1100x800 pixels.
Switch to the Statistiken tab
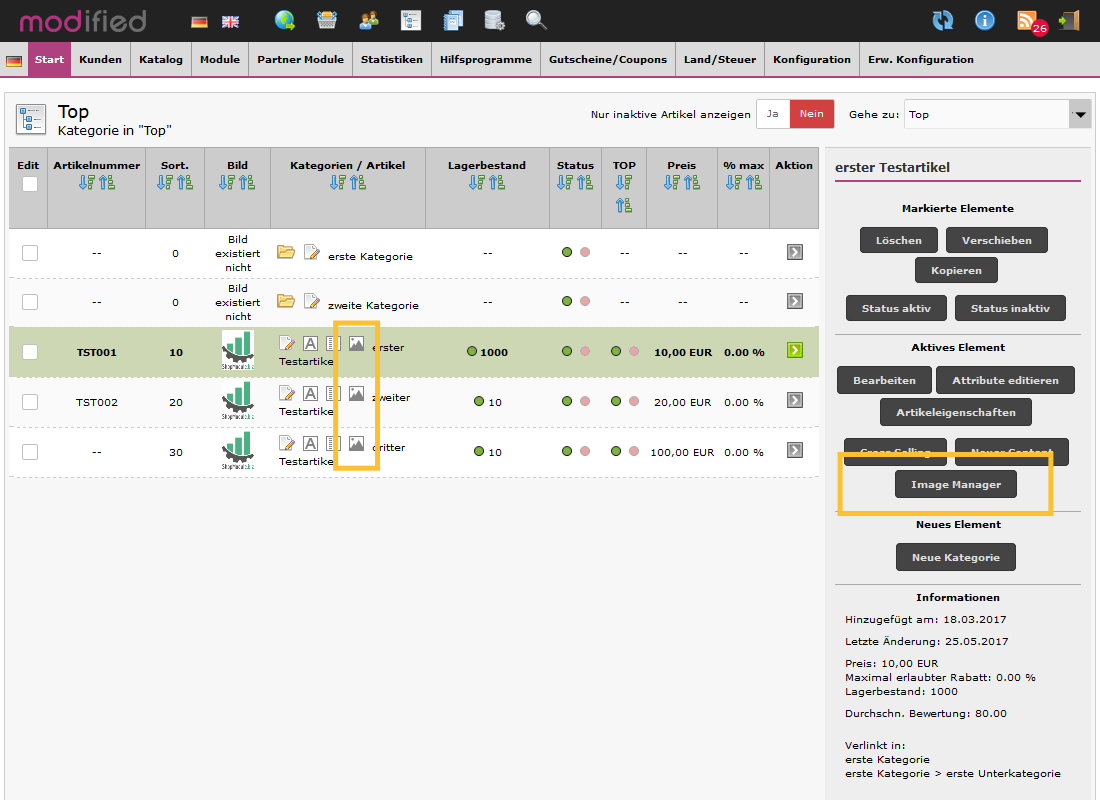pos(391,59)
